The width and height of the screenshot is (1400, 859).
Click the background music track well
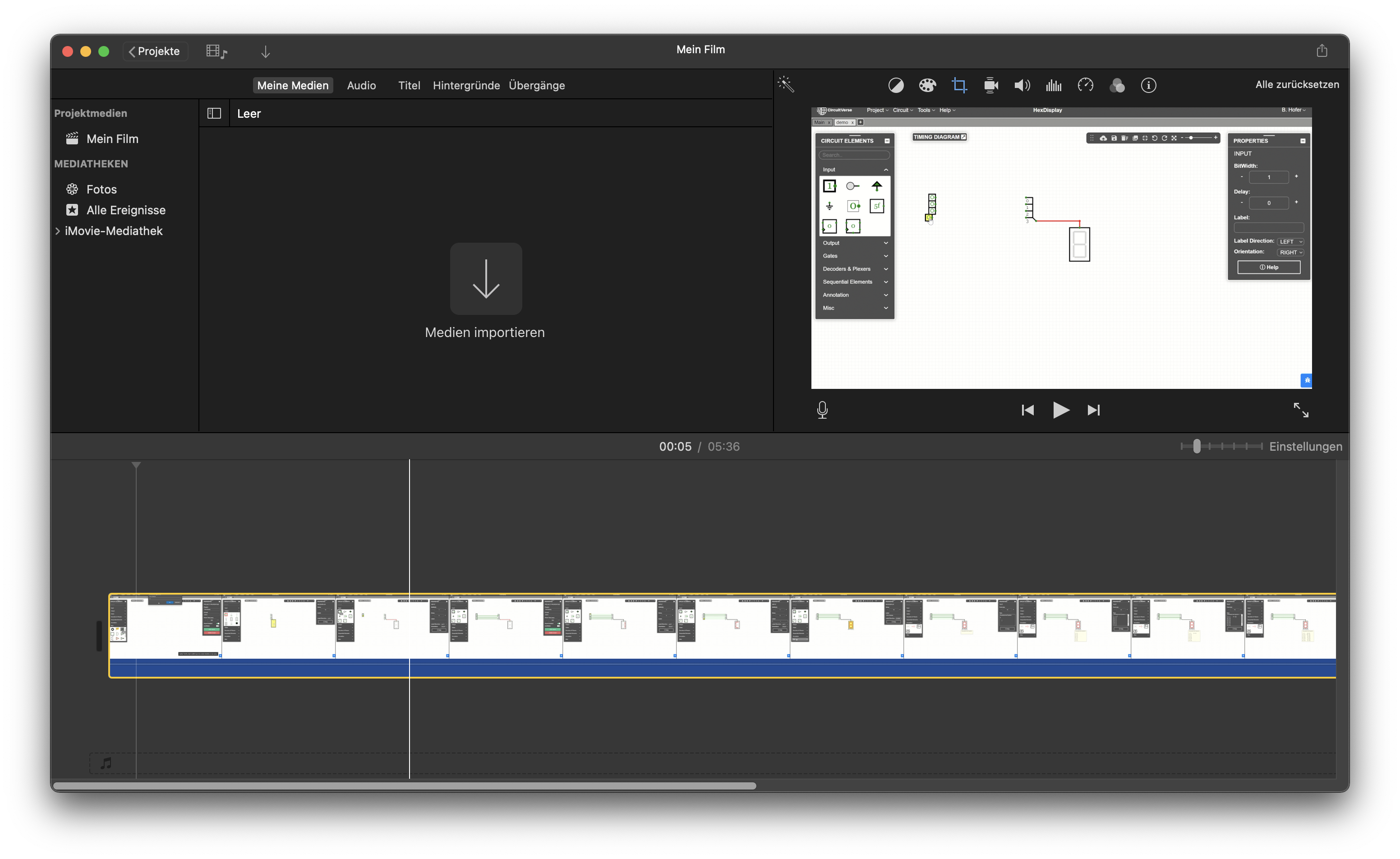point(712,763)
